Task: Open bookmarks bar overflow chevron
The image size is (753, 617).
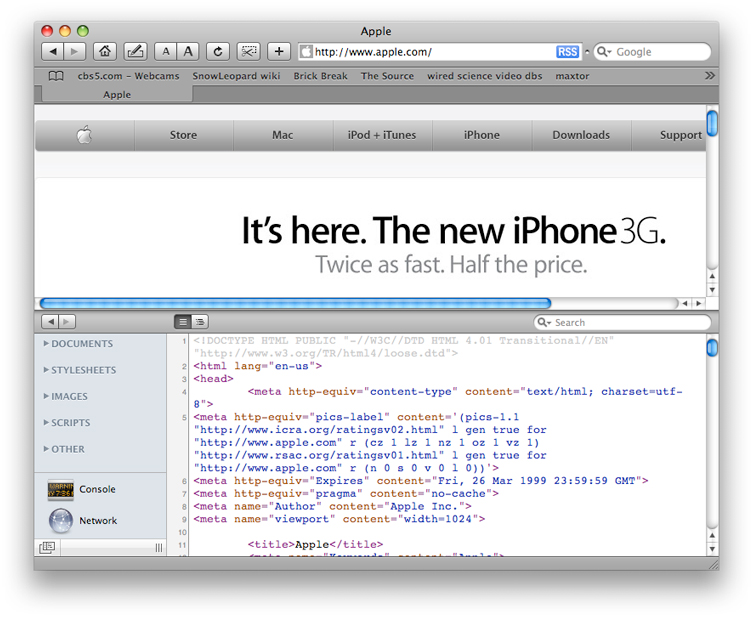Action: 709,76
